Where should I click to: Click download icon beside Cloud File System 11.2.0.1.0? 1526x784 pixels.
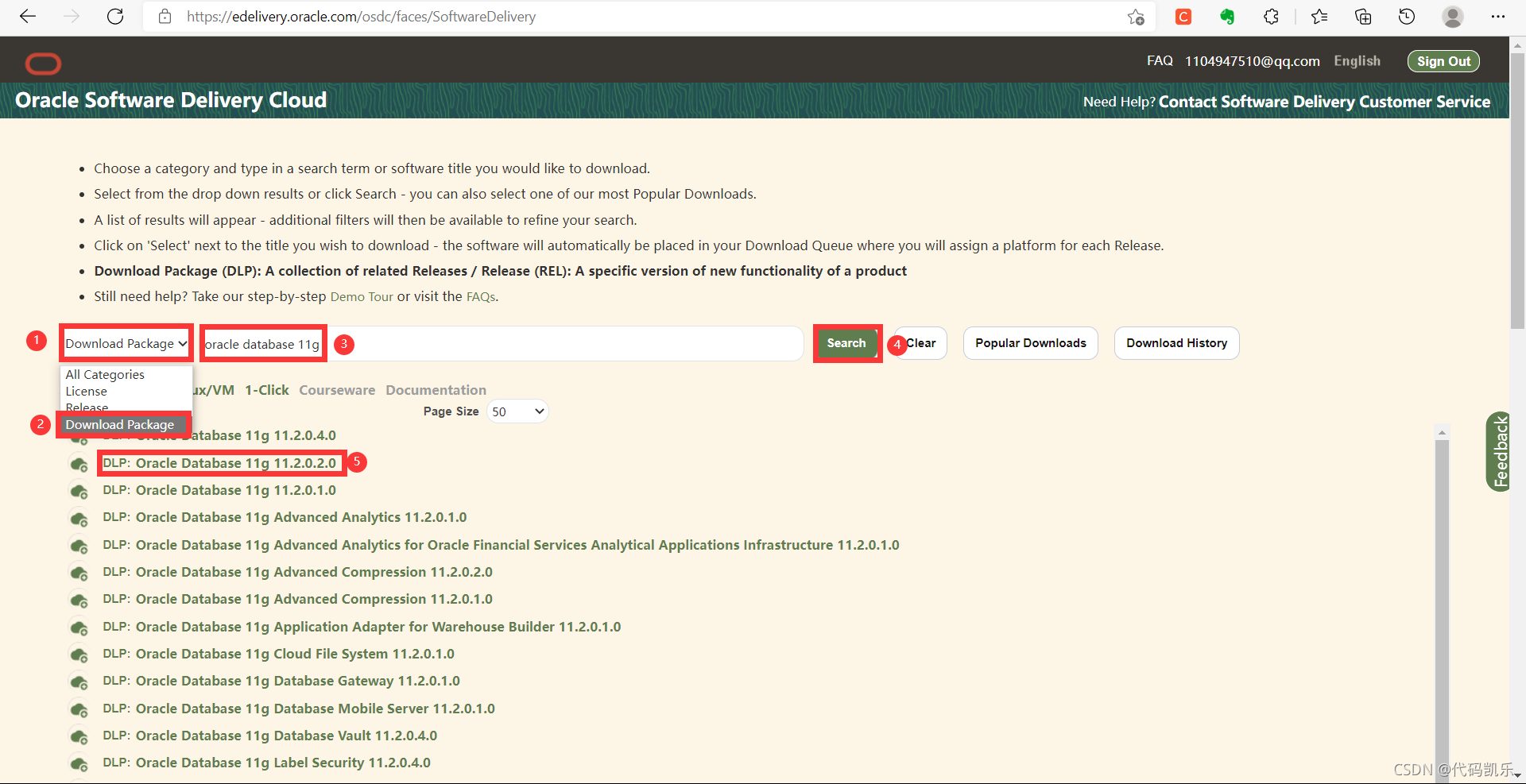click(x=79, y=655)
